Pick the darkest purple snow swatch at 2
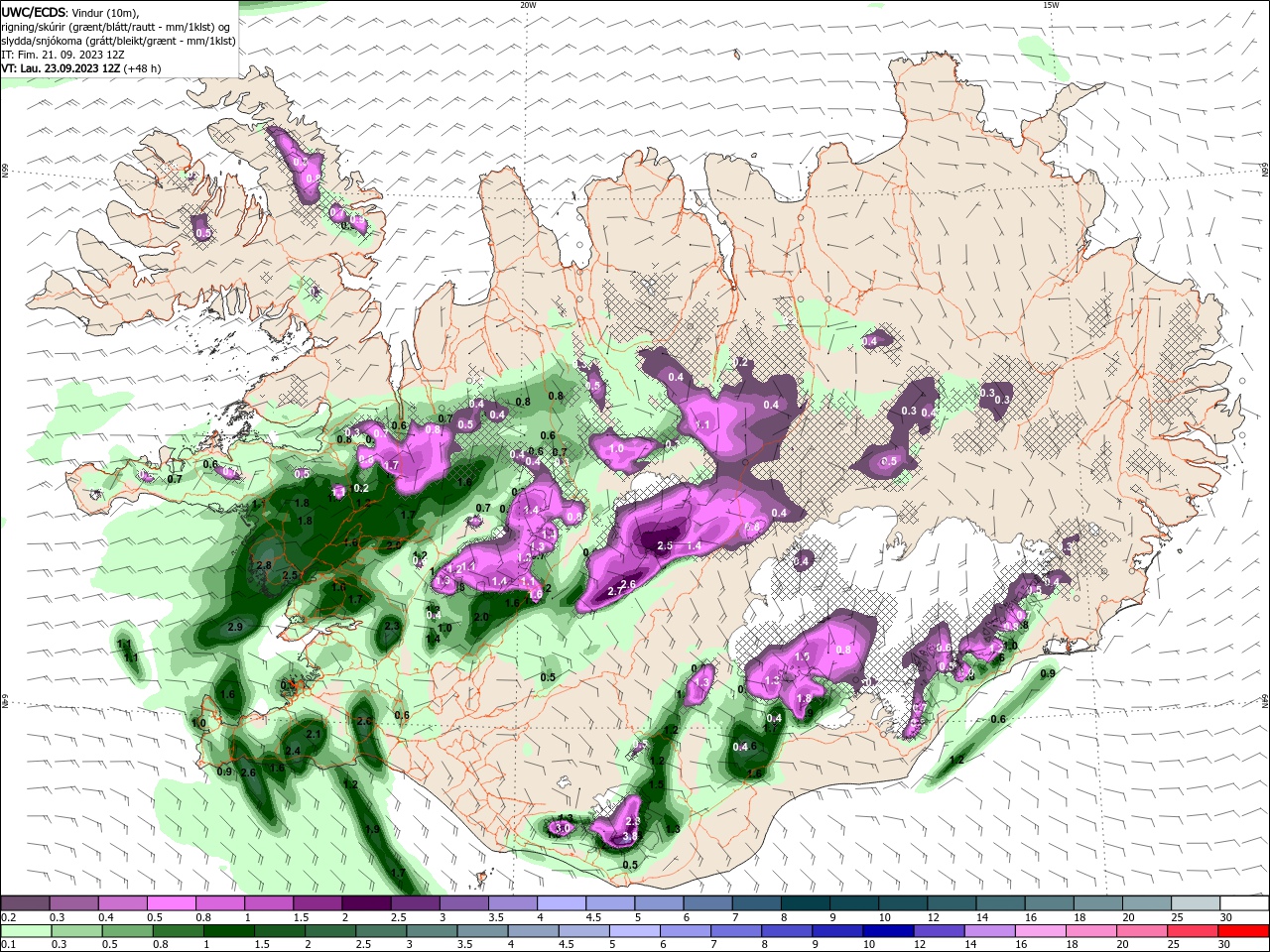The height and width of the screenshot is (952, 1270). 366,902
